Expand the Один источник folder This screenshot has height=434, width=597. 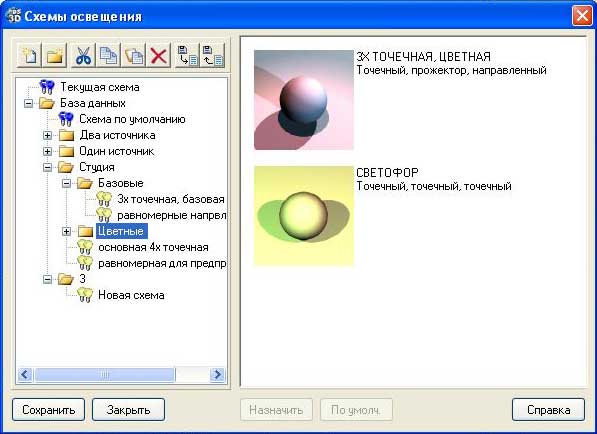[x=47, y=151]
